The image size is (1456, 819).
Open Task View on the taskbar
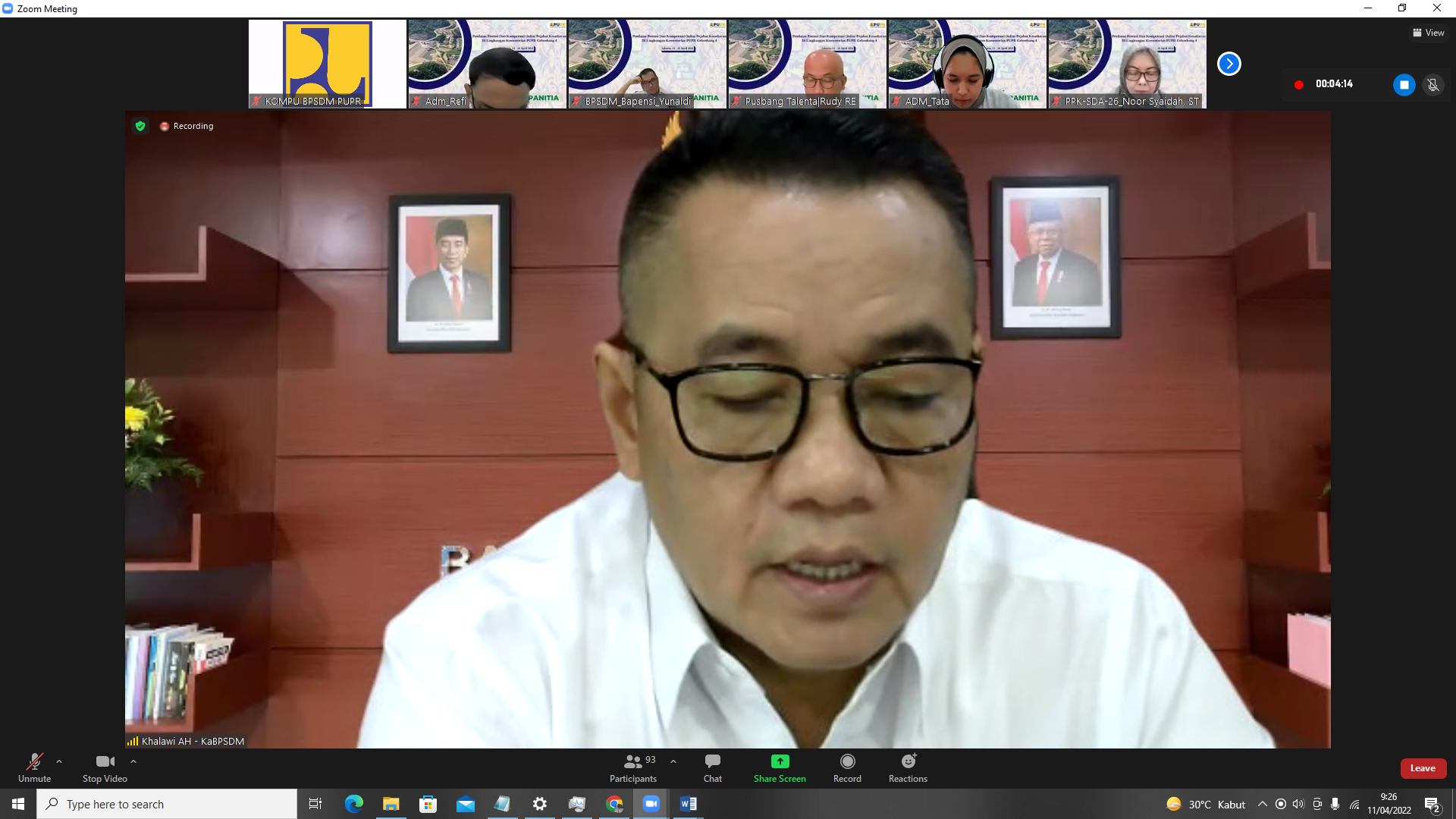[315, 804]
